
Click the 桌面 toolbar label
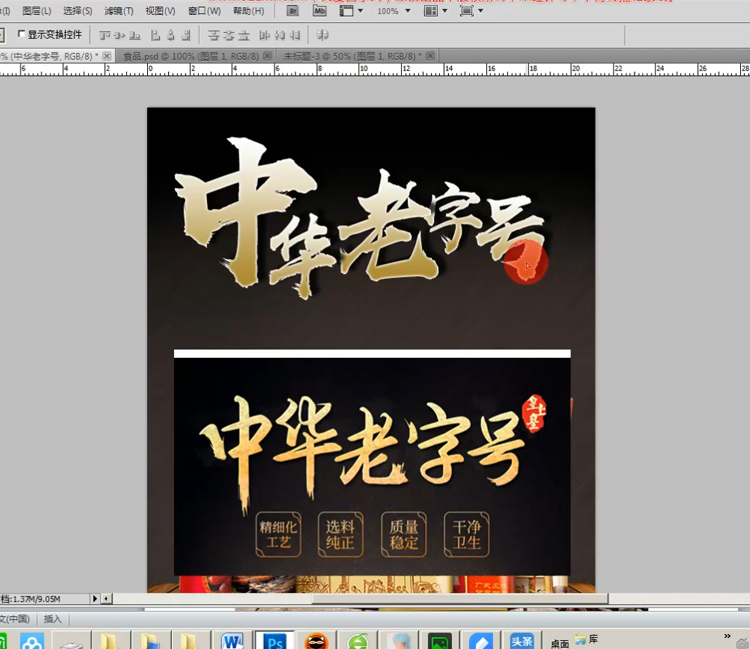coord(560,644)
